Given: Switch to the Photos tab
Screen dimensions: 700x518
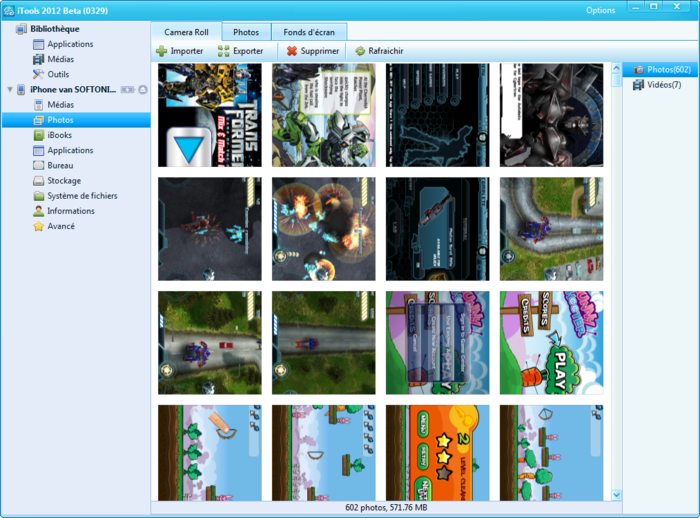Looking at the screenshot, I should 246,32.
